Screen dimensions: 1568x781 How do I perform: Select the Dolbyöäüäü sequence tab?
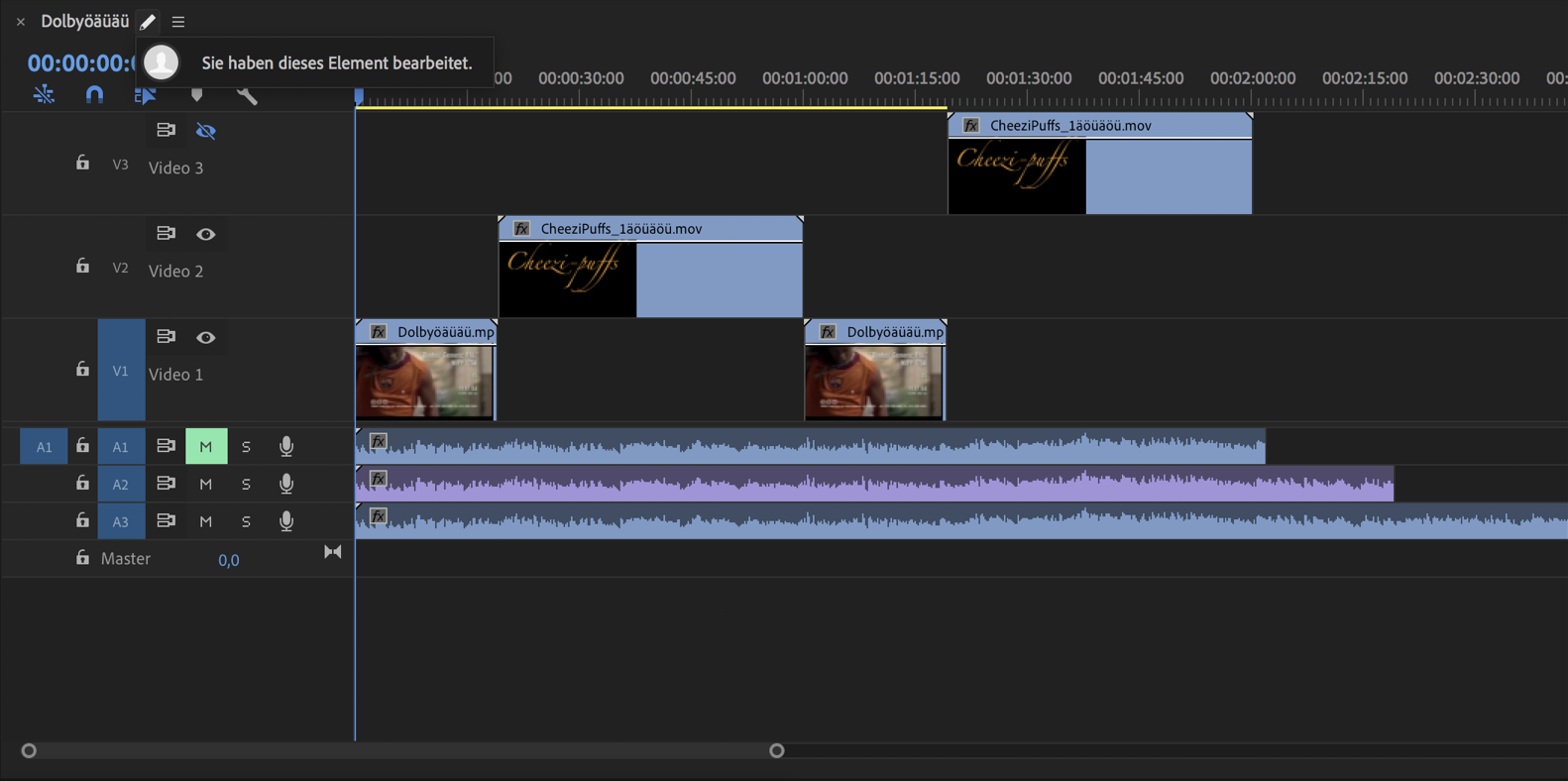(84, 21)
